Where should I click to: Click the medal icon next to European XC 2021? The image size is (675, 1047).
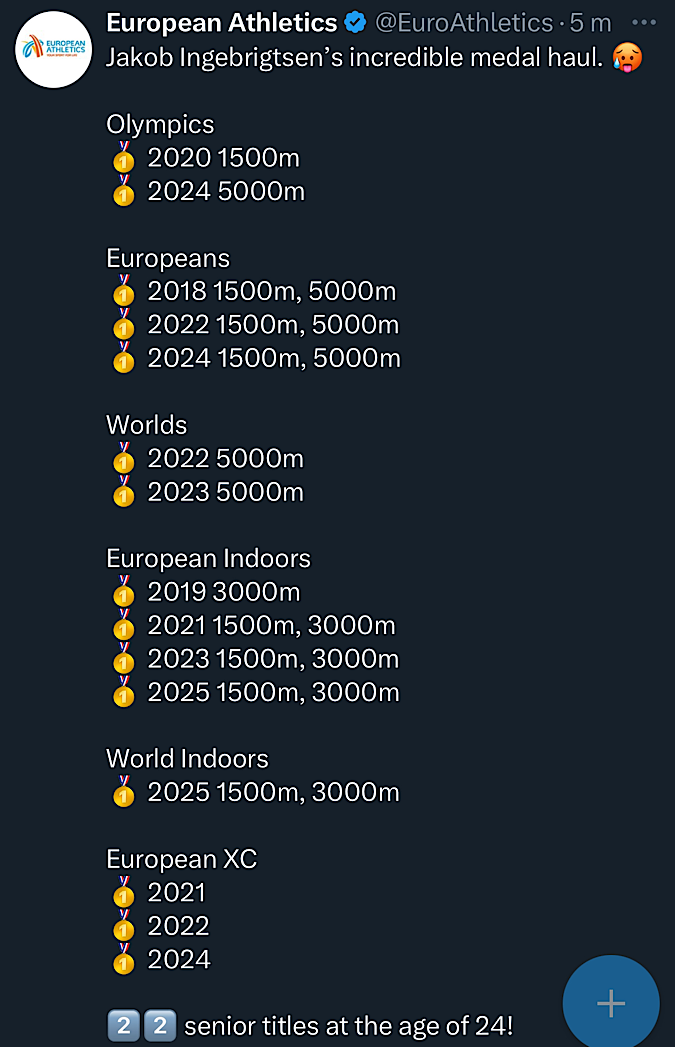[x=124, y=892]
